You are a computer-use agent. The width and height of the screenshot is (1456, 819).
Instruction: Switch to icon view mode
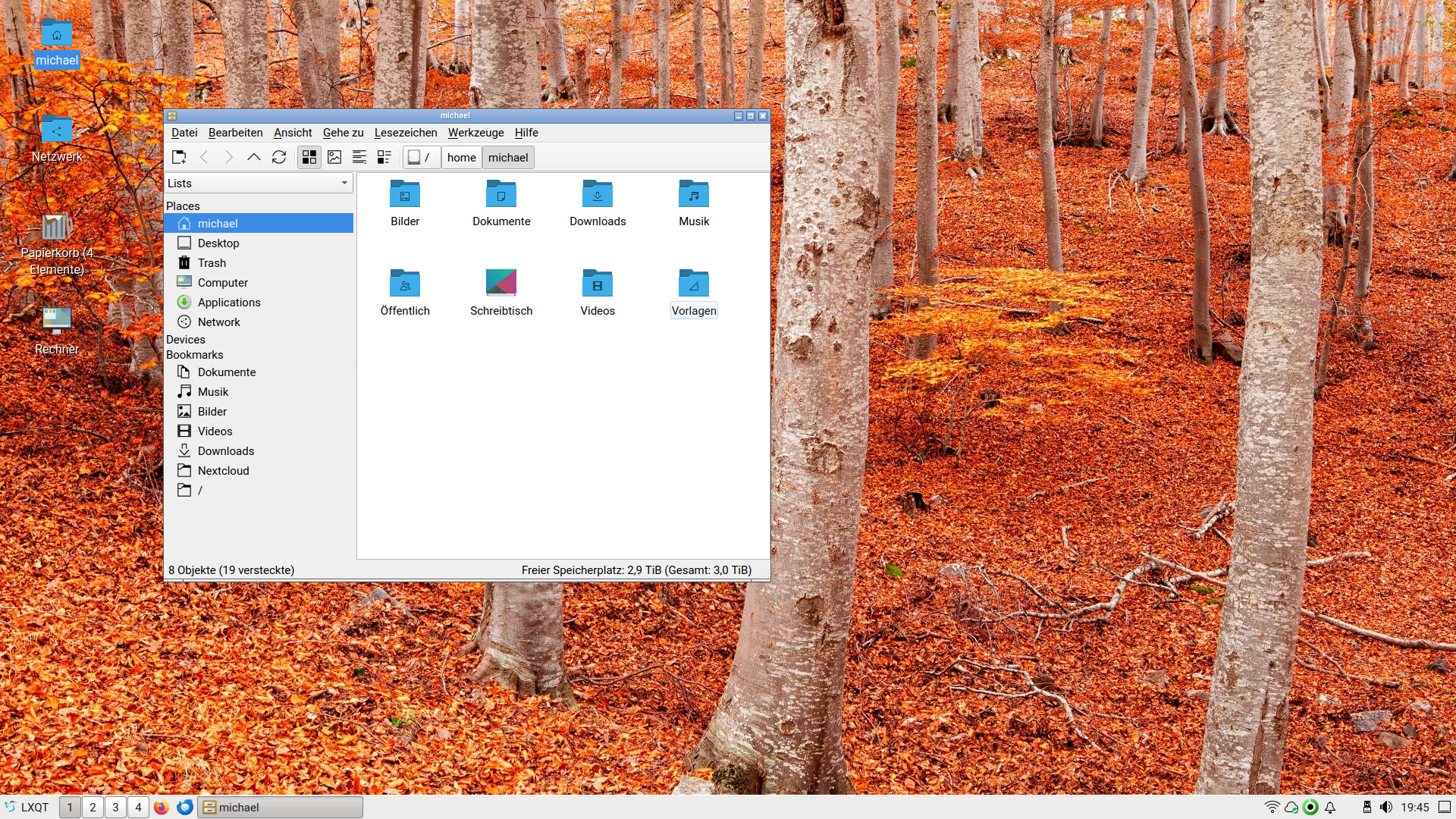[x=309, y=157]
